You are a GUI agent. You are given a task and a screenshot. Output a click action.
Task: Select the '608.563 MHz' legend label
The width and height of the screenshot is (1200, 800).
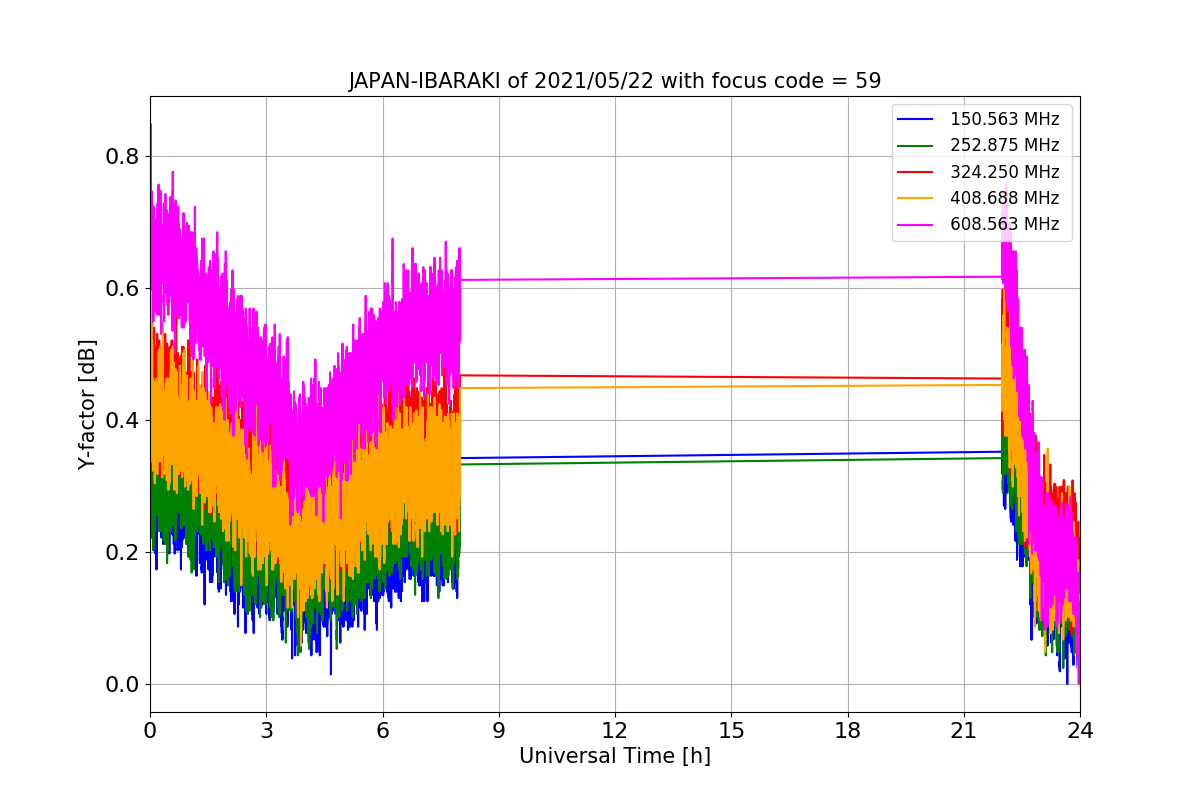[1004, 224]
